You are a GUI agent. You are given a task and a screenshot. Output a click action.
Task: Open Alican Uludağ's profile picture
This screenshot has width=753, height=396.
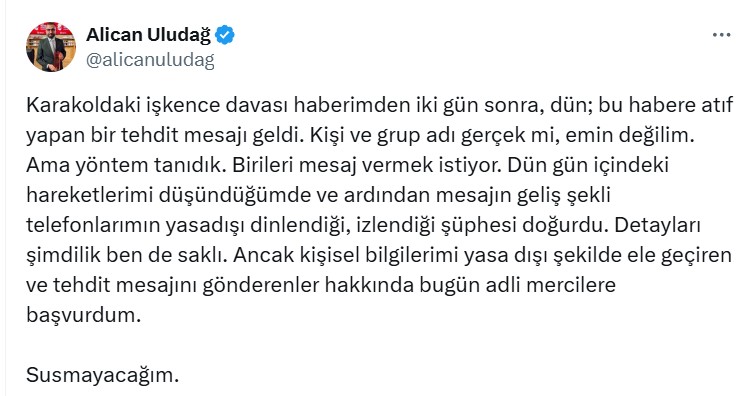[x=51, y=47]
